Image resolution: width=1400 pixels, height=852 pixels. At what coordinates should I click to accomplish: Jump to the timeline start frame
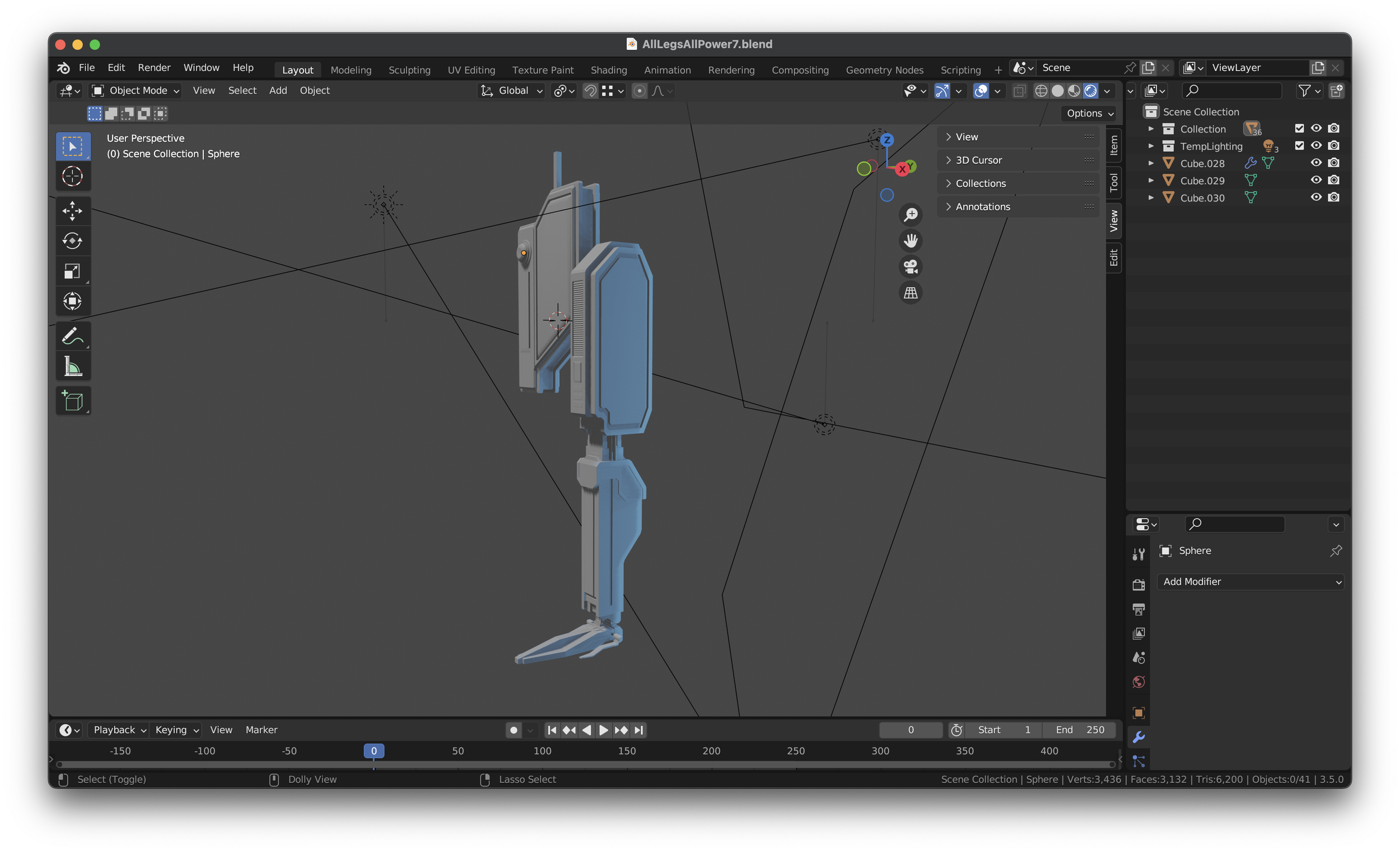(x=552, y=730)
